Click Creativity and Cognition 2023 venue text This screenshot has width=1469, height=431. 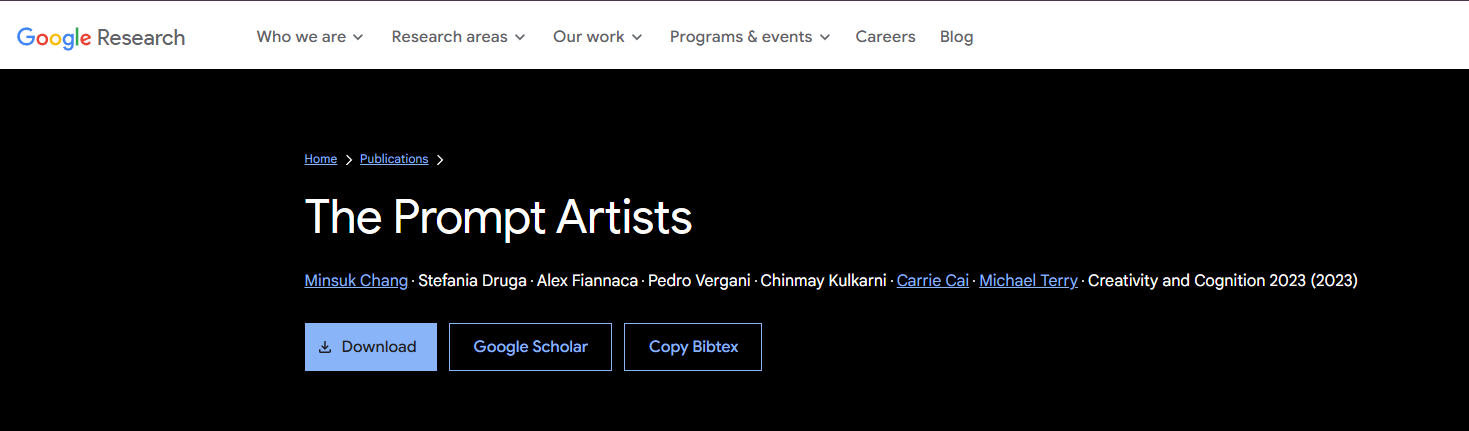tap(1222, 281)
